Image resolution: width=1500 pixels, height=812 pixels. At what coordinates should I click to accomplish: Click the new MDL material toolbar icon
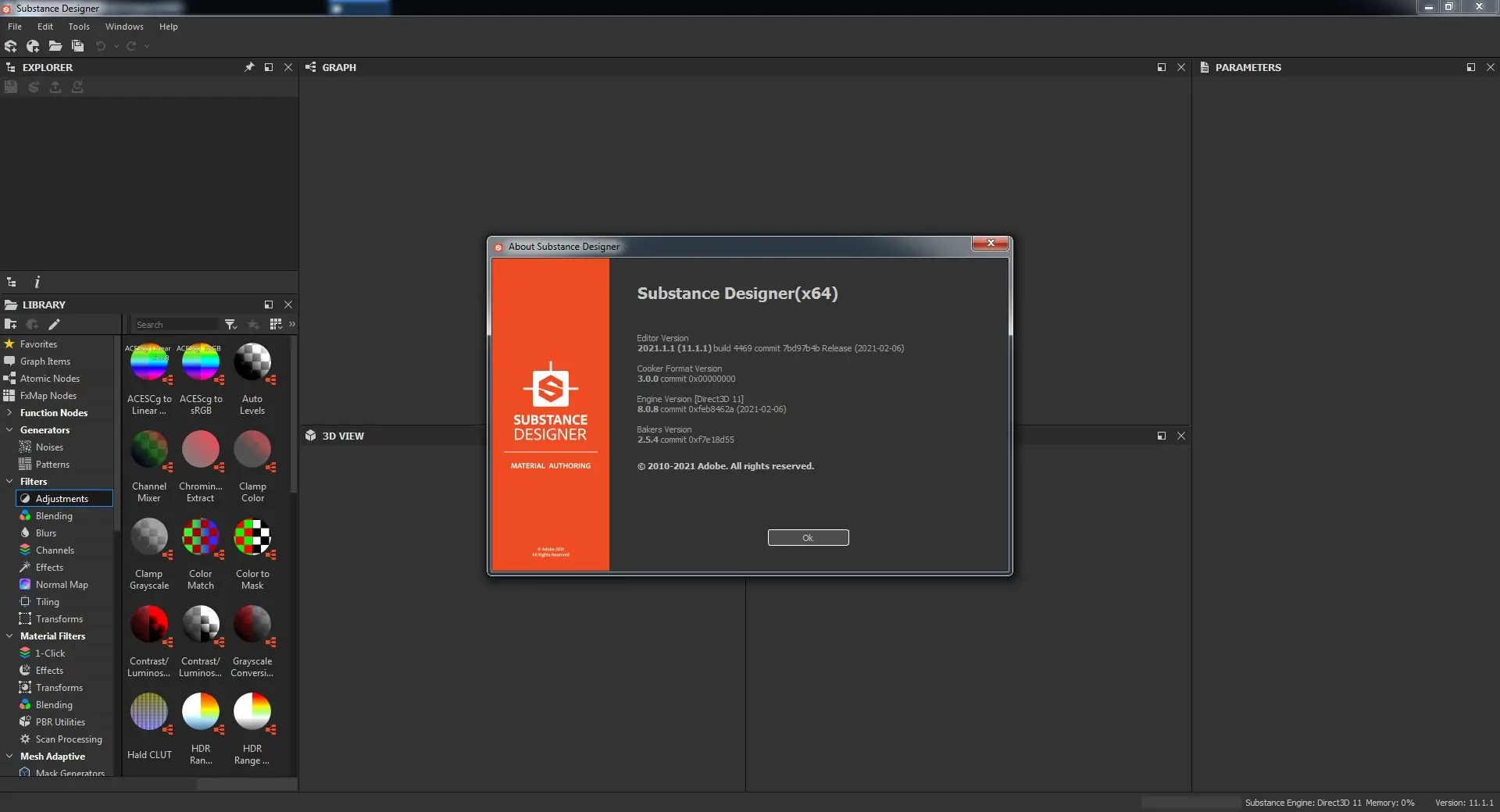(33, 46)
